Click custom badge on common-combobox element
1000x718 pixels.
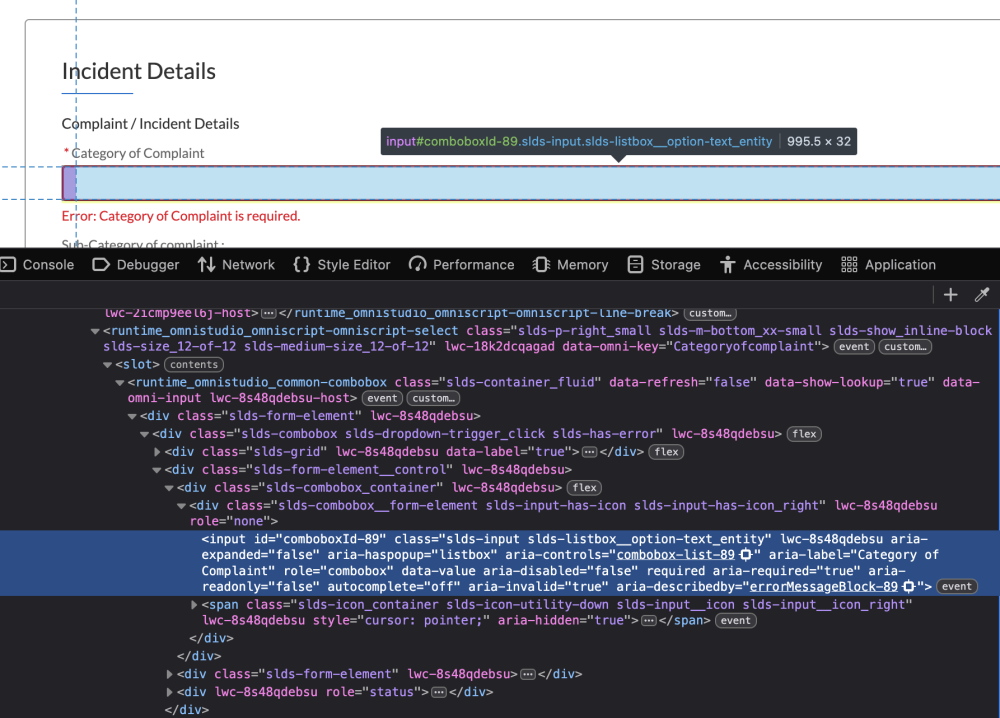point(433,399)
